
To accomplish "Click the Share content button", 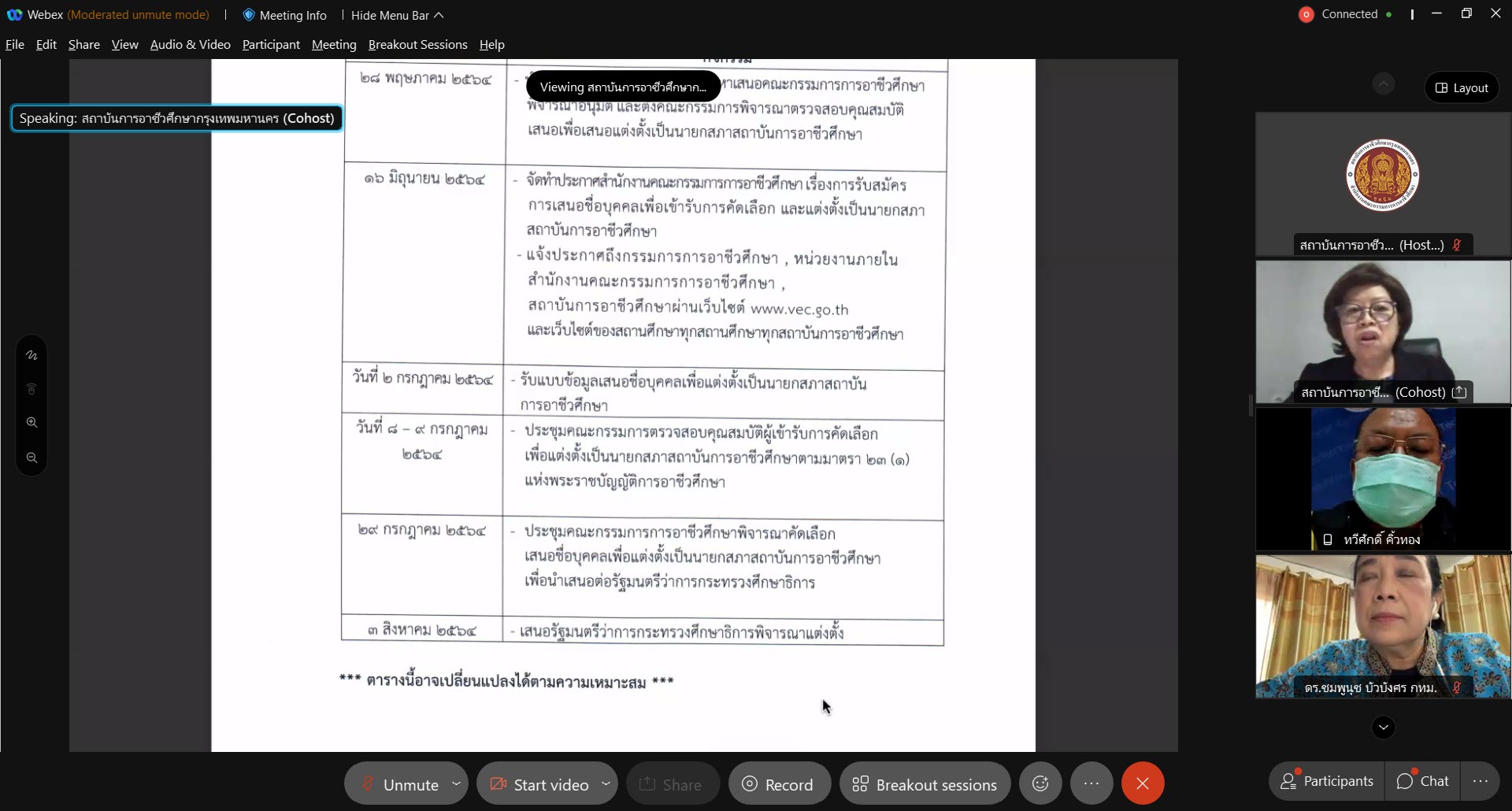I will [x=673, y=784].
